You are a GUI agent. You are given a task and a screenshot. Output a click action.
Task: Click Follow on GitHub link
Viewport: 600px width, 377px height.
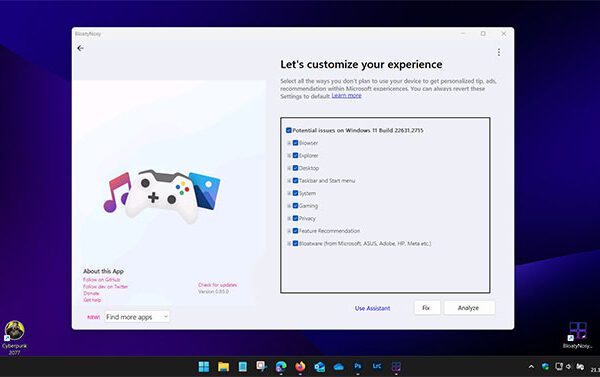(x=101, y=280)
